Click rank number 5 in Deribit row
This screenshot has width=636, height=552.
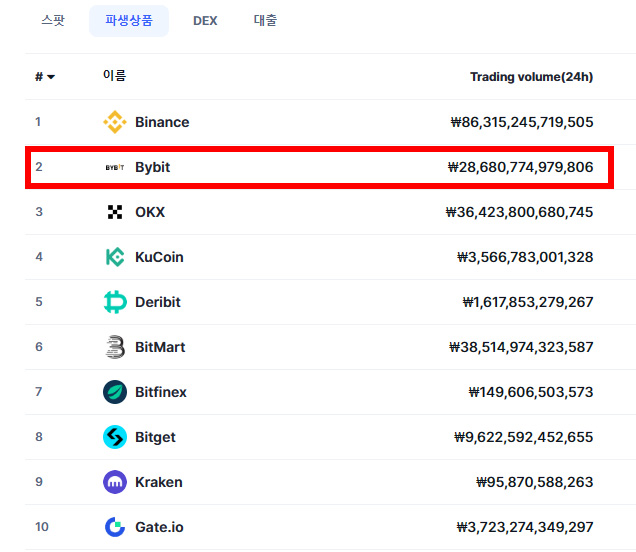(39, 302)
